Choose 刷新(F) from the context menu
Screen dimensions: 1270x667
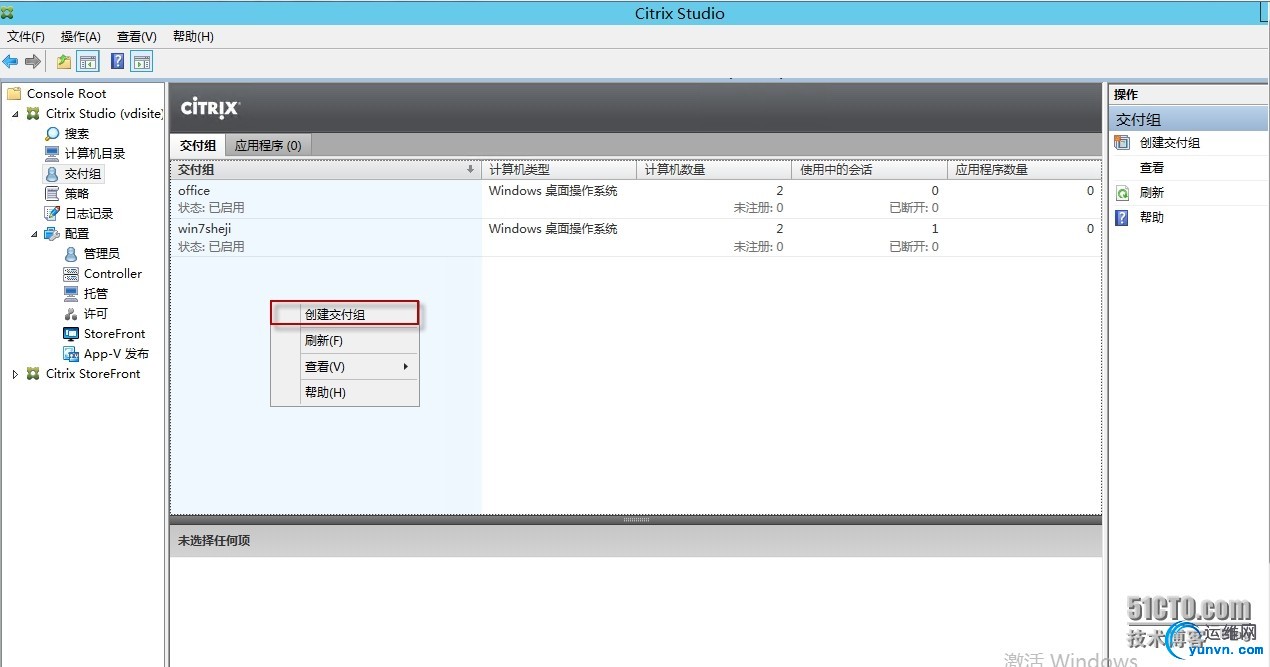pyautogui.click(x=345, y=340)
